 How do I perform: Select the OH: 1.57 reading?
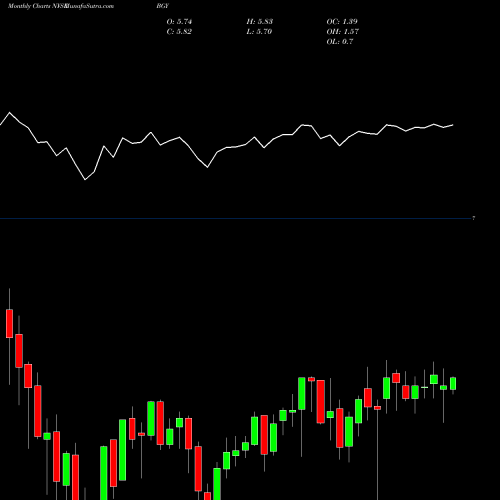pyautogui.click(x=343, y=32)
